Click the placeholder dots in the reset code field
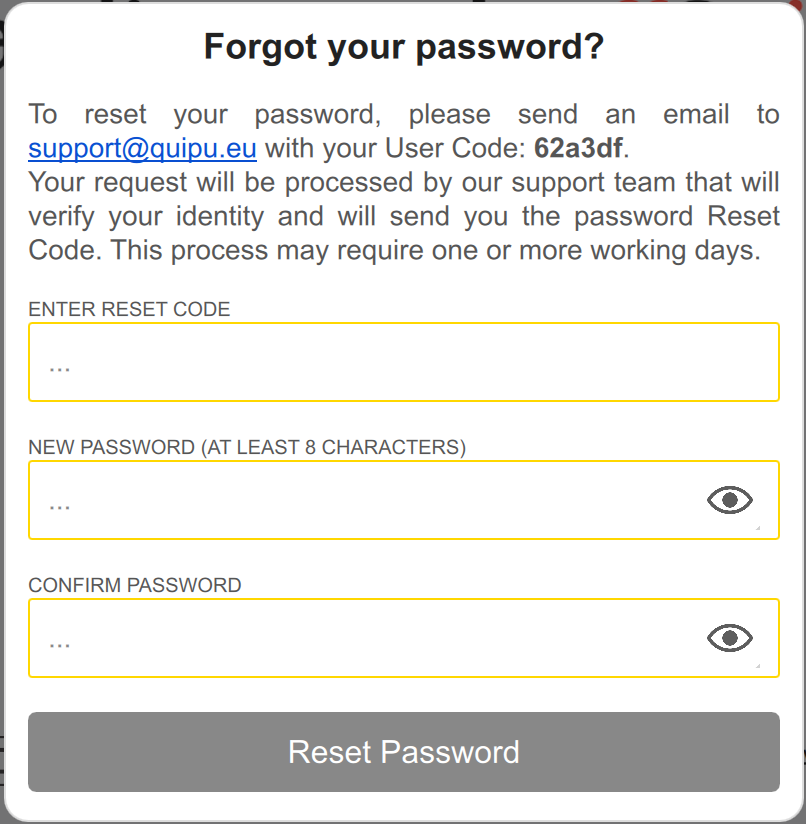 click(x=60, y=364)
